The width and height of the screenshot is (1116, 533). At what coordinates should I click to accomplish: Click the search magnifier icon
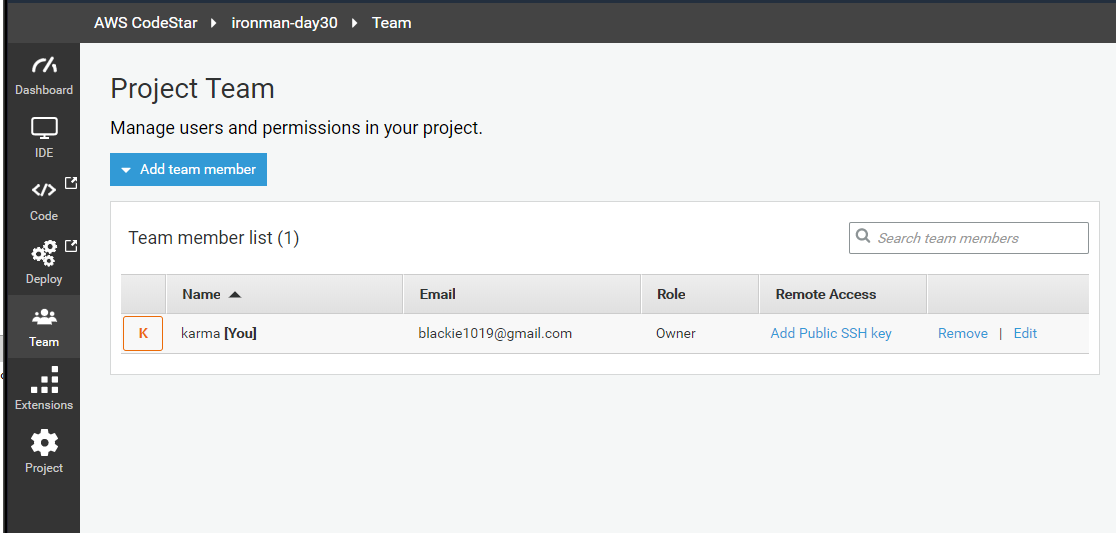click(863, 238)
